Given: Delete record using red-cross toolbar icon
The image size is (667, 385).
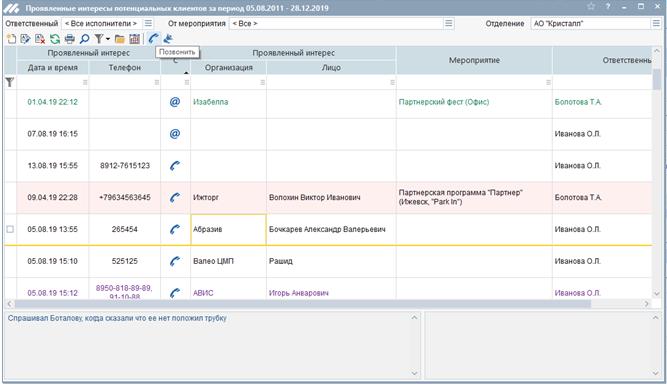Looking at the screenshot, I should [x=40, y=39].
